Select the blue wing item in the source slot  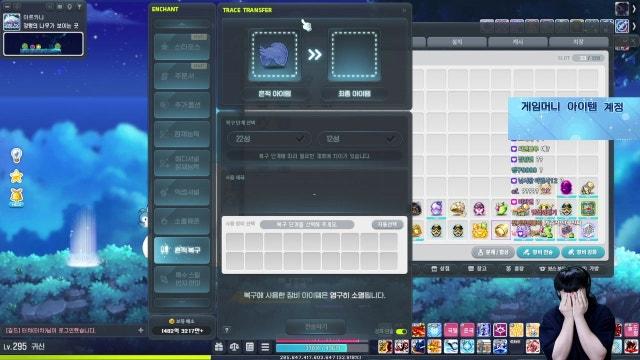pos(274,56)
